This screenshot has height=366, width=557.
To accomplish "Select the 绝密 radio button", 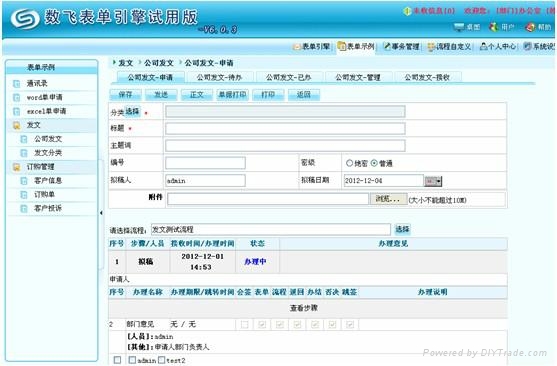I will click(349, 163).
